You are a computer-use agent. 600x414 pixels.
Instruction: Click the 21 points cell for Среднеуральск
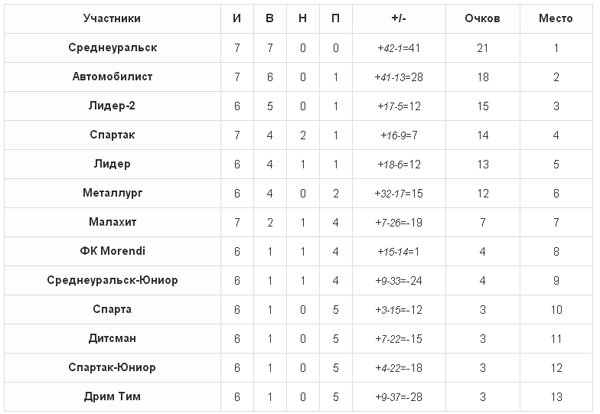point(483,48)
